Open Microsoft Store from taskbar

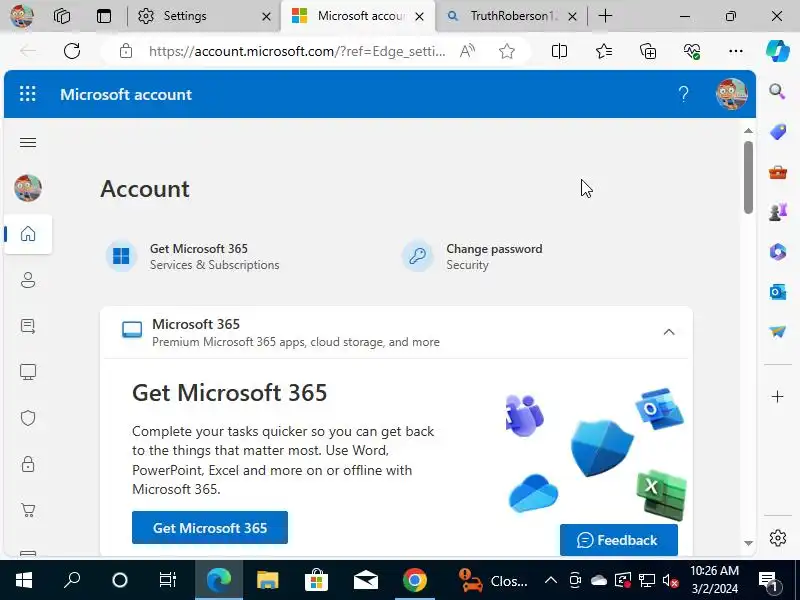316,580
